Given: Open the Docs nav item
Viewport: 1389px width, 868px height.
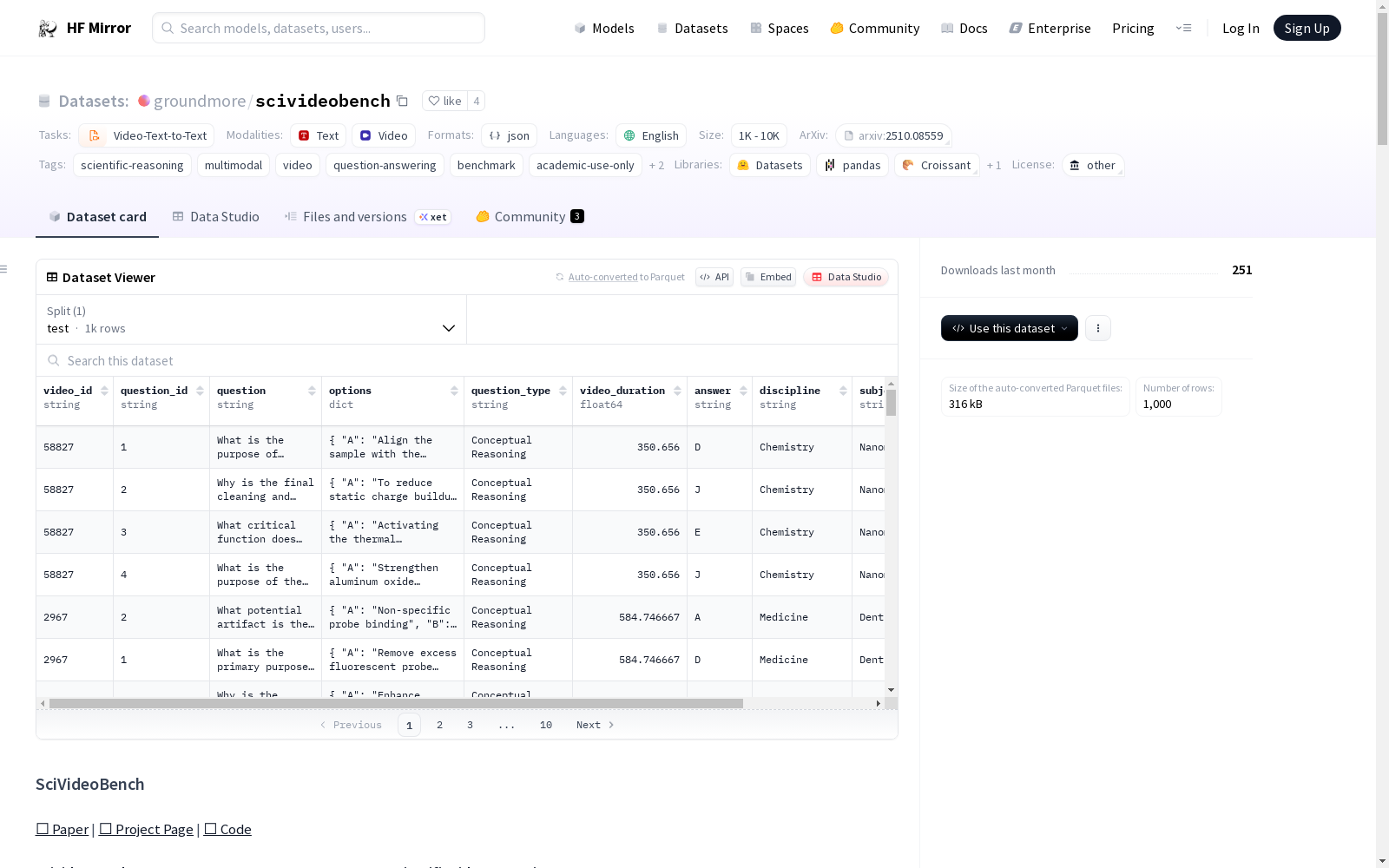Looking at the screenshot, I should pos(964,28).
